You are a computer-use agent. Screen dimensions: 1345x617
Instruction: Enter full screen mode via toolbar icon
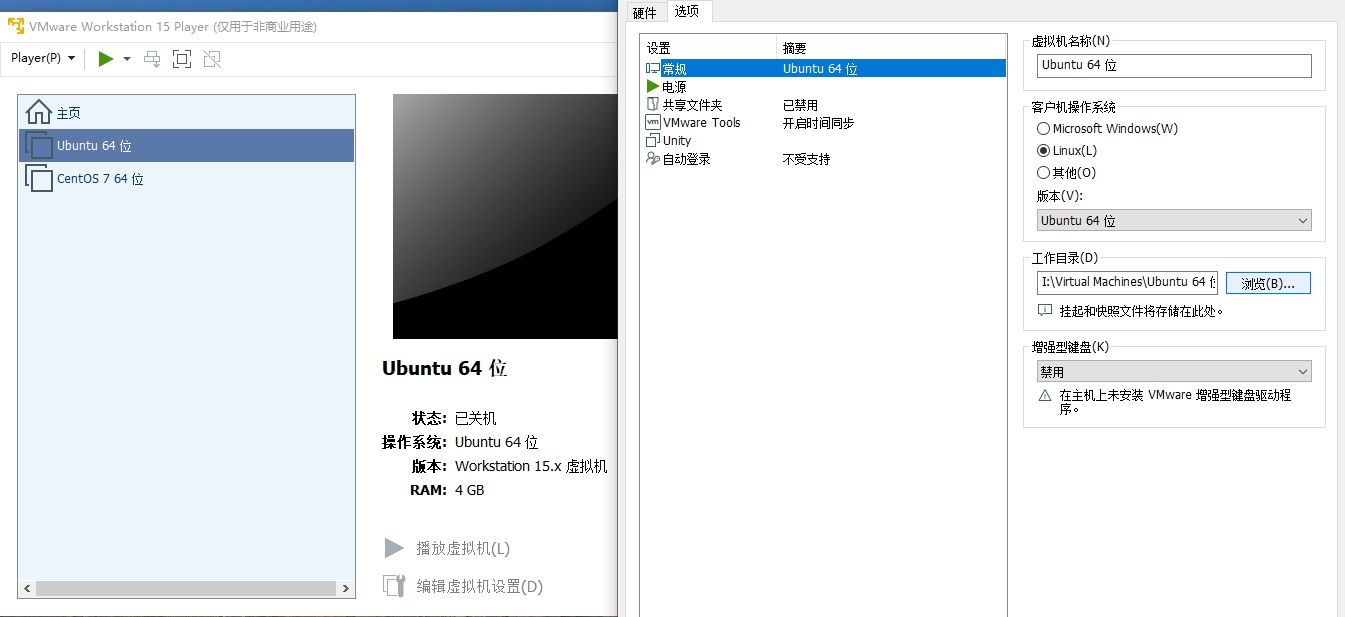point(182,59)
